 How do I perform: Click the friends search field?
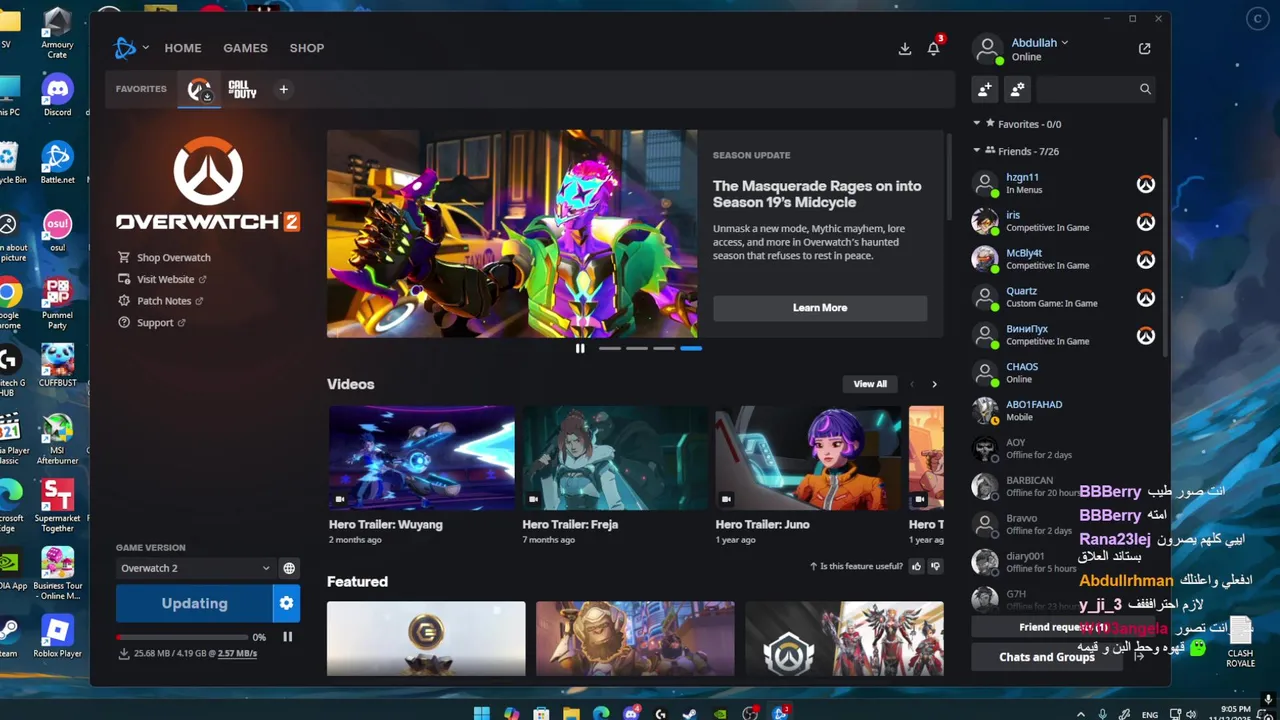pyautogui.click(x=1096, y=89)
